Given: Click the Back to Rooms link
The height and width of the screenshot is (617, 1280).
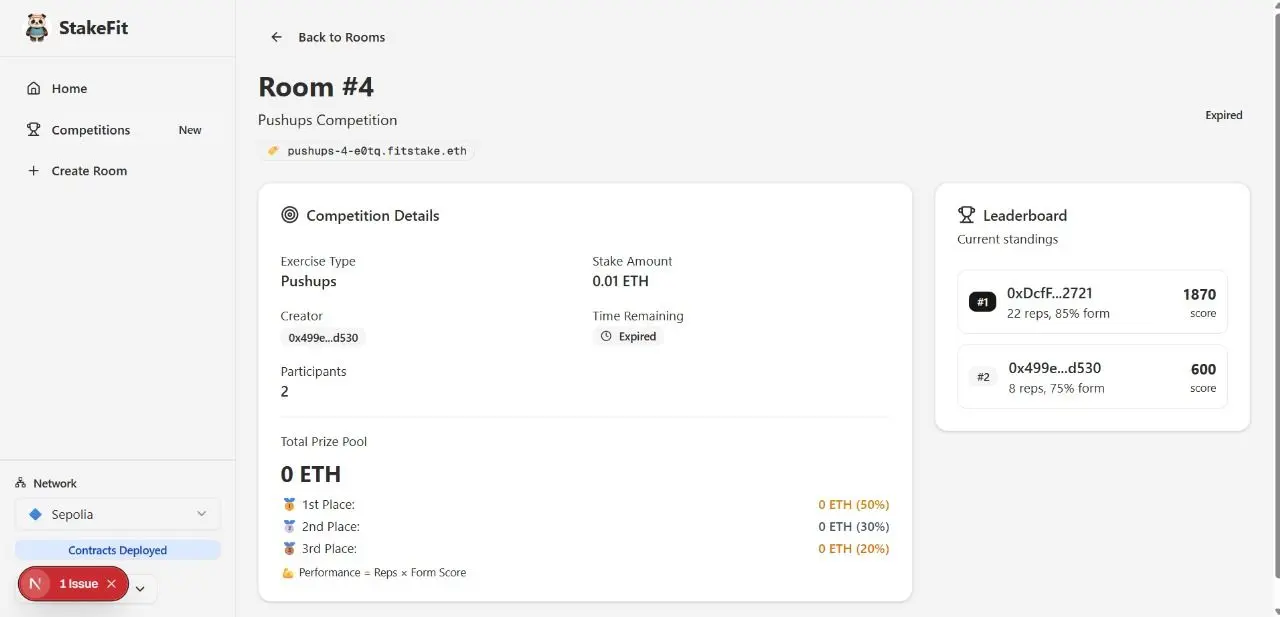Looking at the screenshot, I should [x=341, y=37].
